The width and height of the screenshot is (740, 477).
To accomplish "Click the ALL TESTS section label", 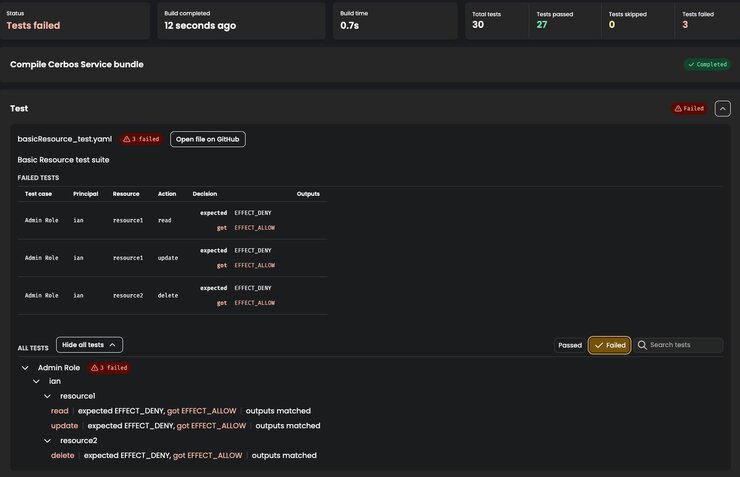I will click(x=33, y=348).
